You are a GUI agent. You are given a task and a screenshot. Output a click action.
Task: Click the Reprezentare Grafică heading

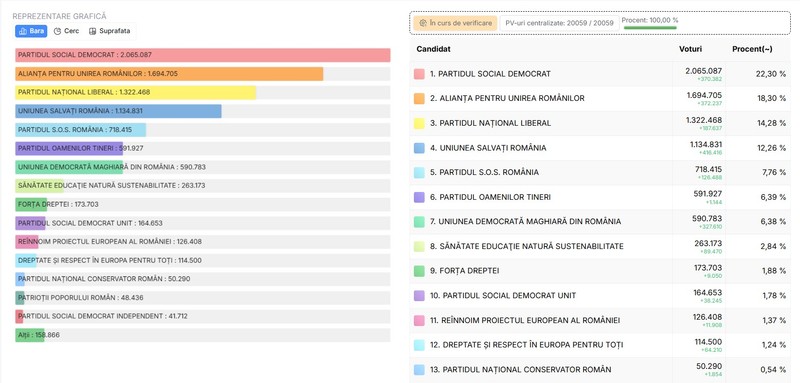tap(59, 16)
